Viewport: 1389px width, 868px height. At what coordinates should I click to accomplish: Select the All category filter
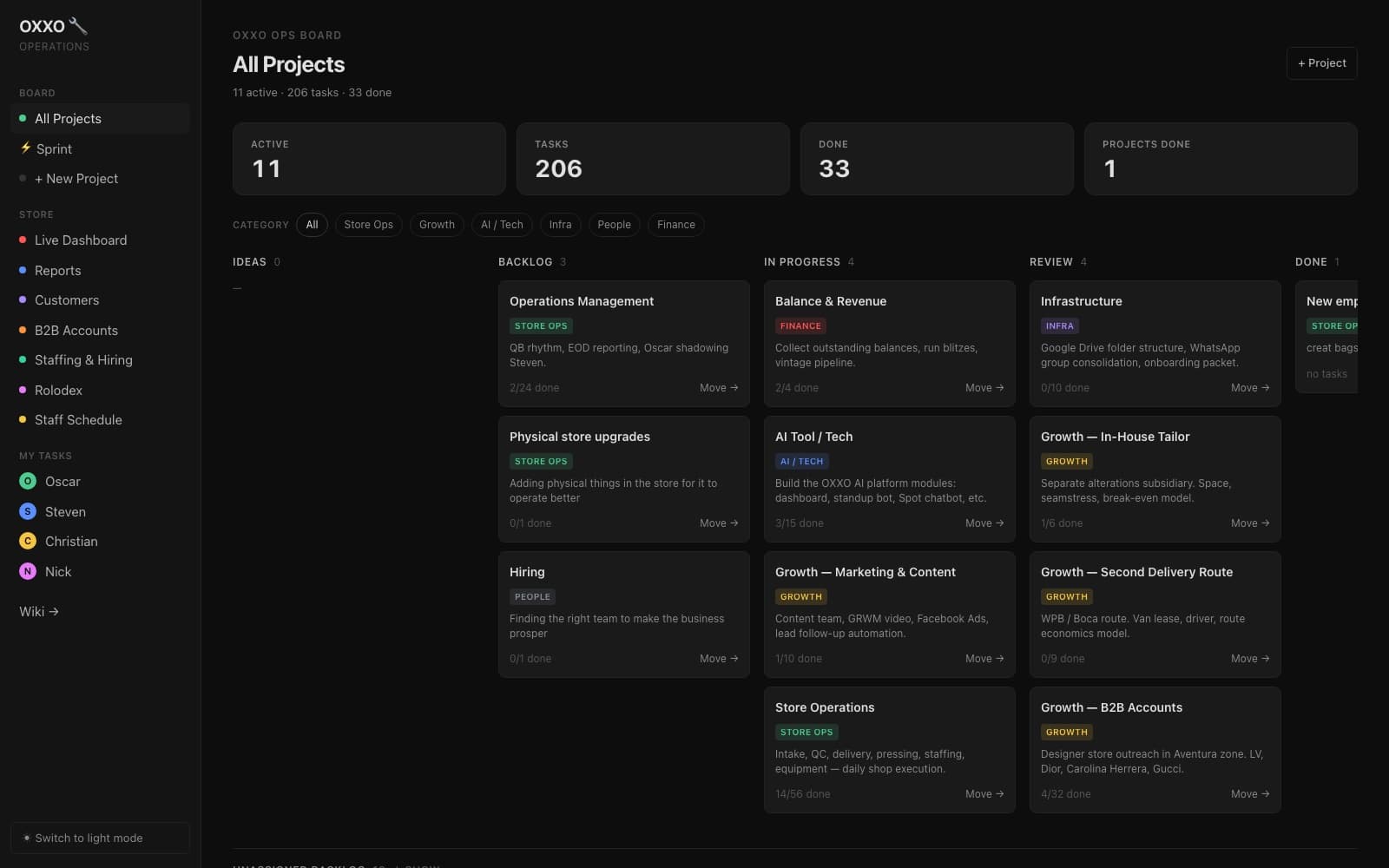coord(312,225)
